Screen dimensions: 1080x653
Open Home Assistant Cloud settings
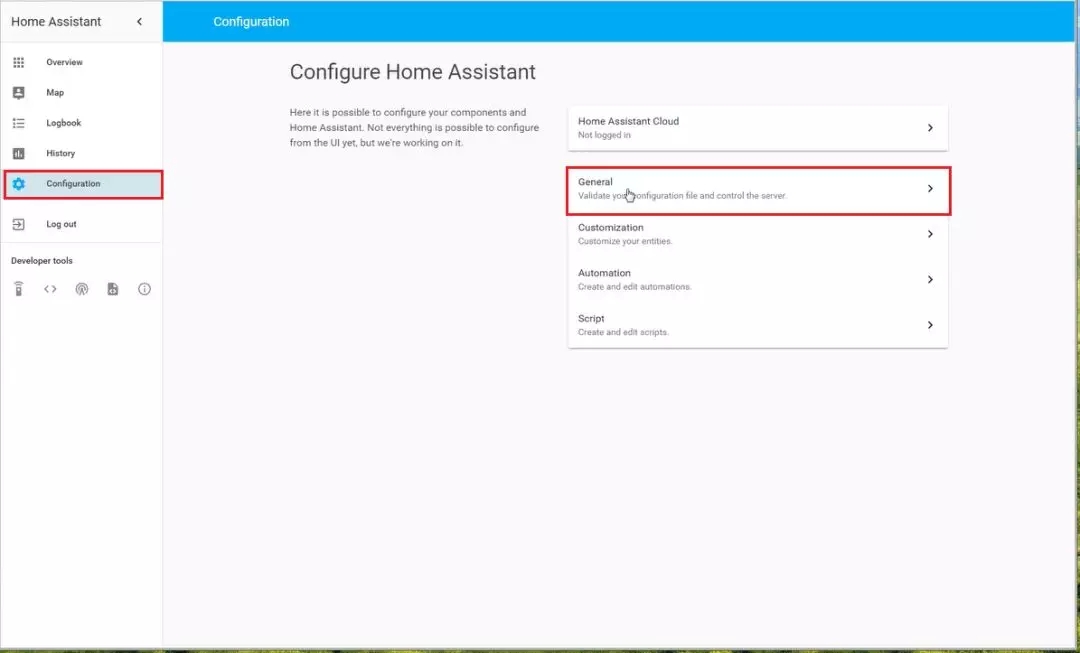click(x=758, y=128)
